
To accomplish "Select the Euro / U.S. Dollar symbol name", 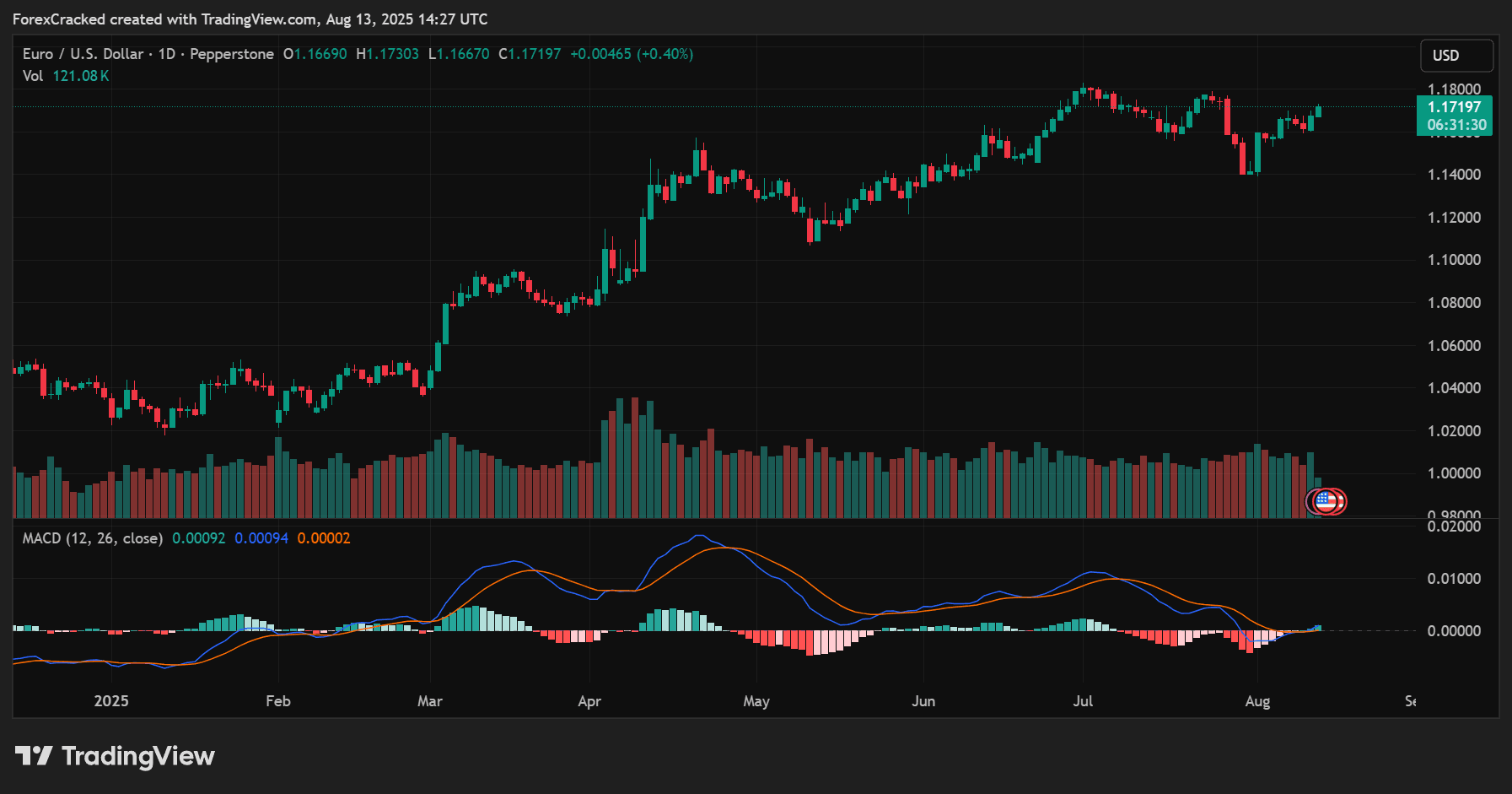I will (82, 53).
